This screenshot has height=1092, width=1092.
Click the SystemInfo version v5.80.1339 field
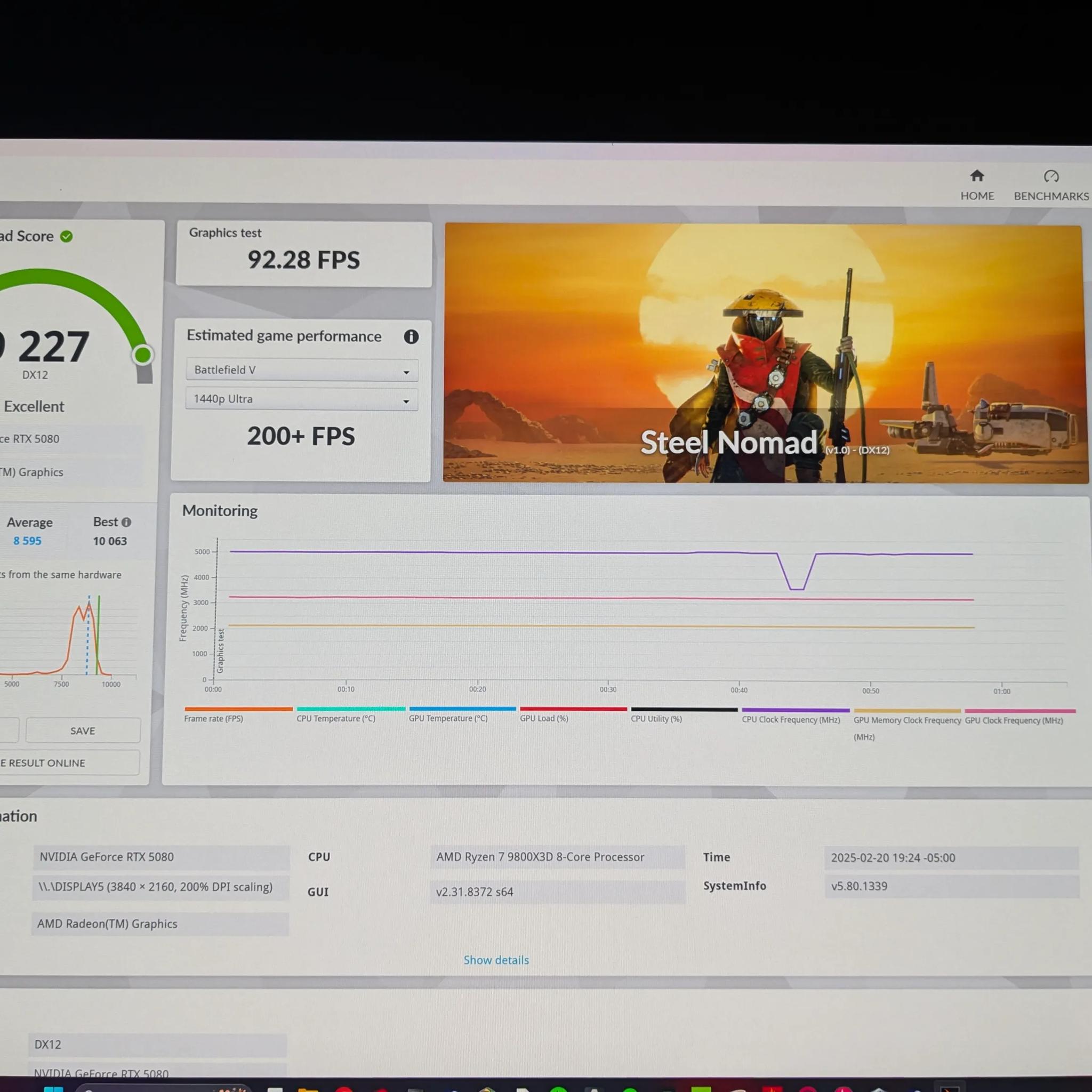click(951, 886)
